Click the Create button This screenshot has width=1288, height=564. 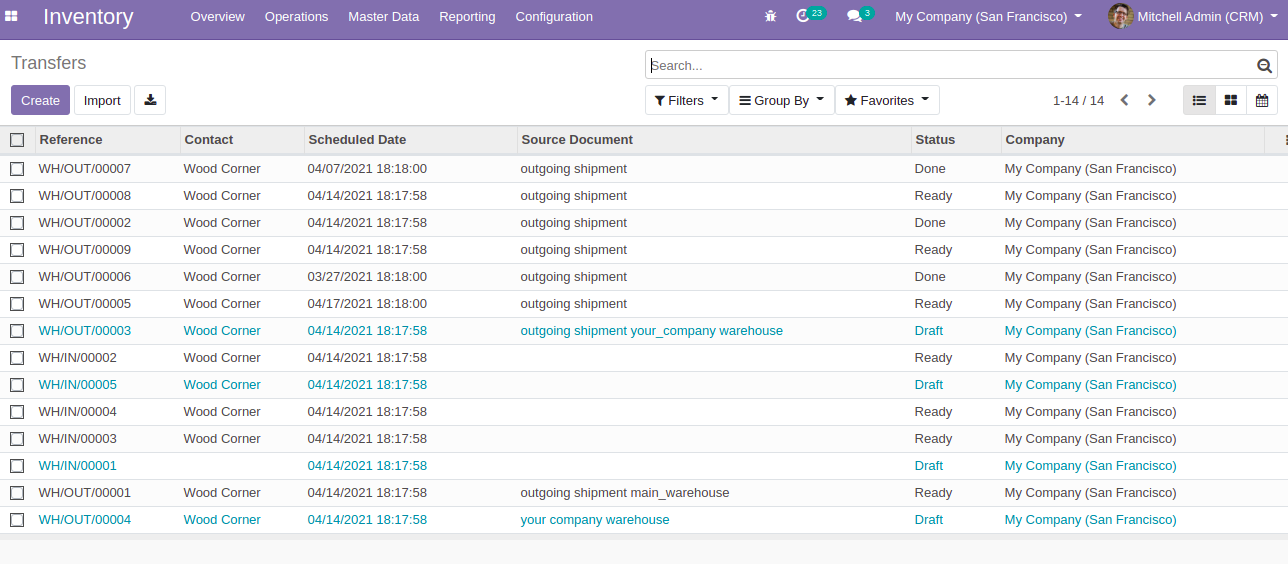click(41, 100)
